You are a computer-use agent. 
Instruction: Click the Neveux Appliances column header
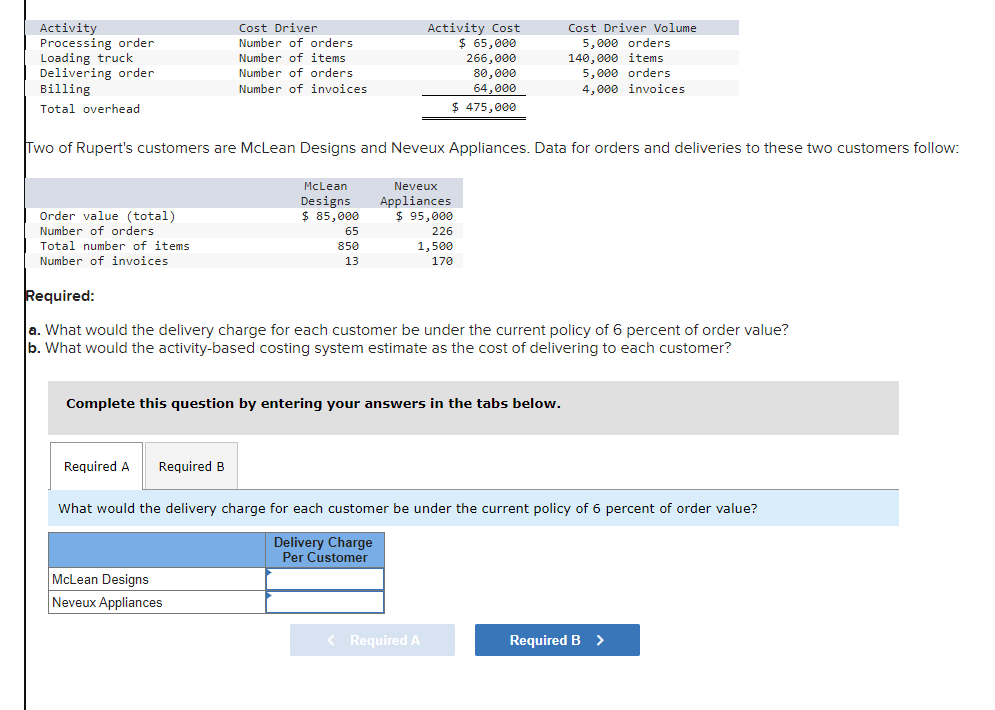416,194
